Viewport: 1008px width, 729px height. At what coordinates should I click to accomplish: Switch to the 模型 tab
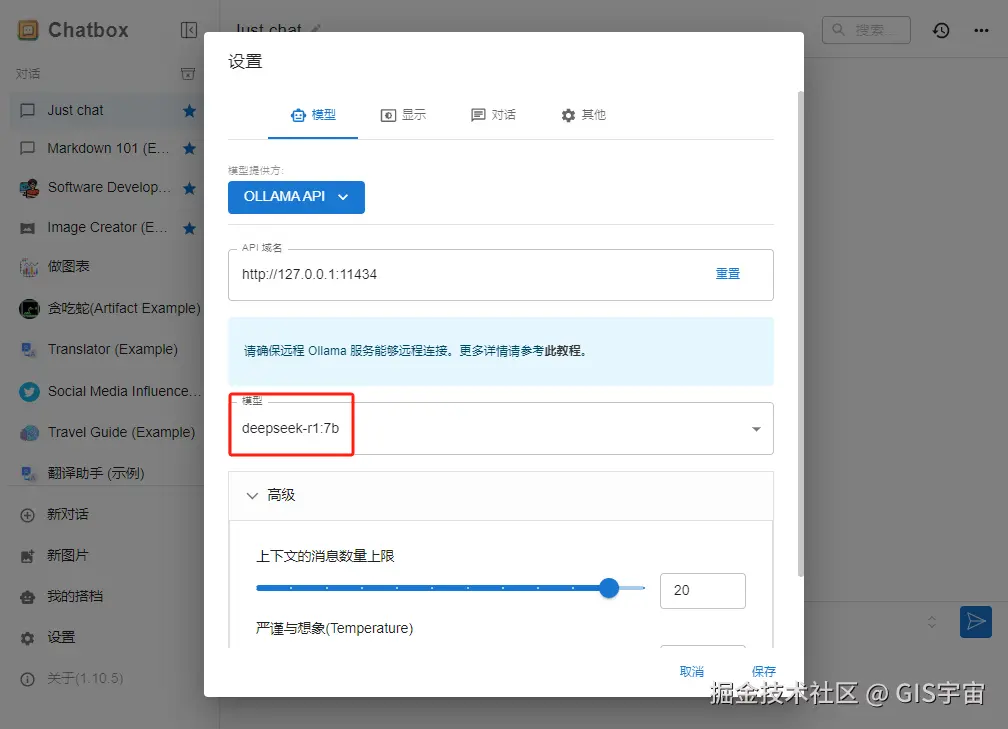coord(313,115)
